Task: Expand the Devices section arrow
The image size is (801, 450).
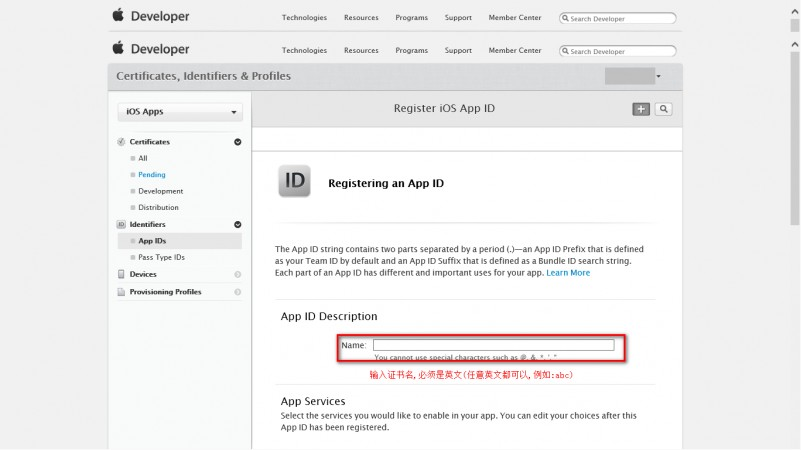Action: 238,275
